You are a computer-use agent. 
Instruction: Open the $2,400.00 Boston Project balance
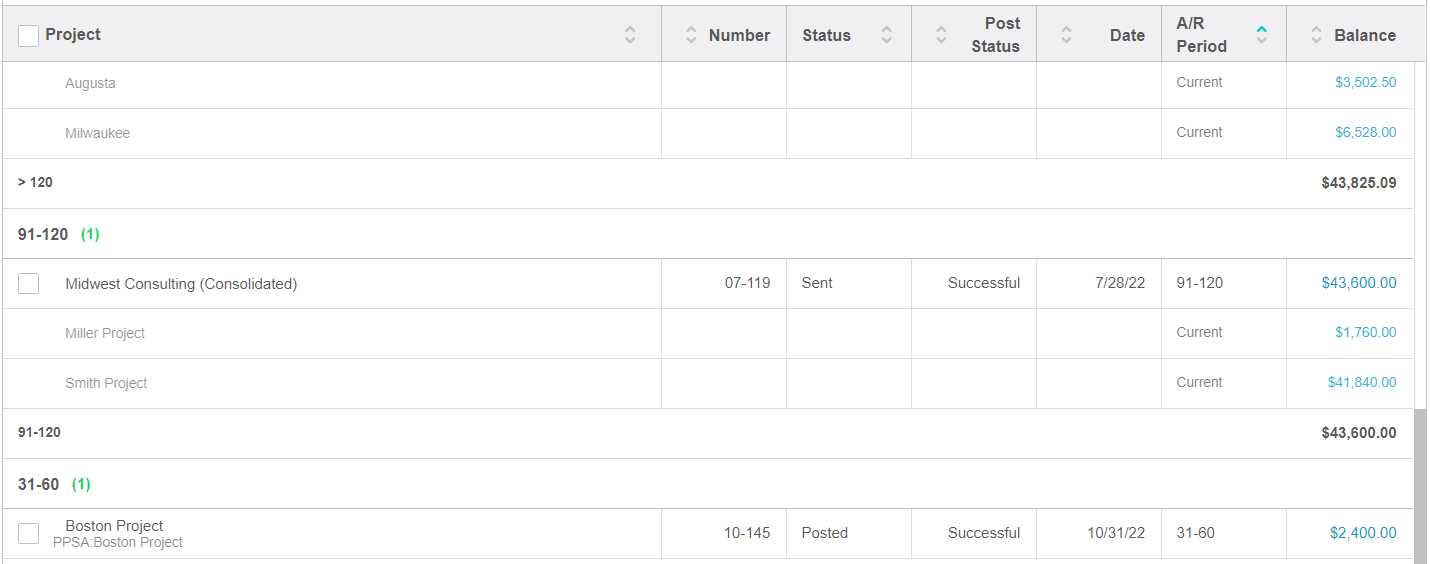click(x=1363, y=533)
